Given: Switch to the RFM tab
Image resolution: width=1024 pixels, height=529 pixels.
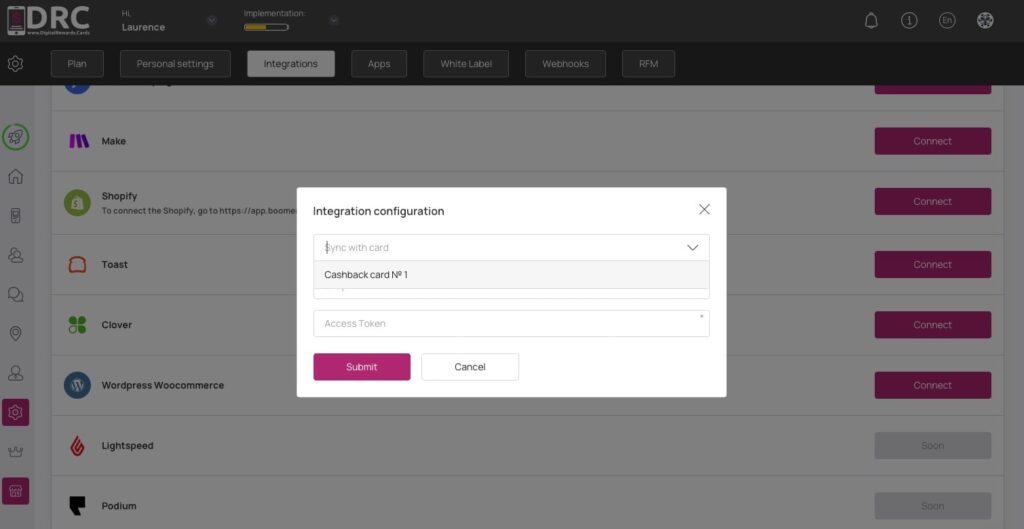Looking at the screenshot, I should [x=648, y=64].
